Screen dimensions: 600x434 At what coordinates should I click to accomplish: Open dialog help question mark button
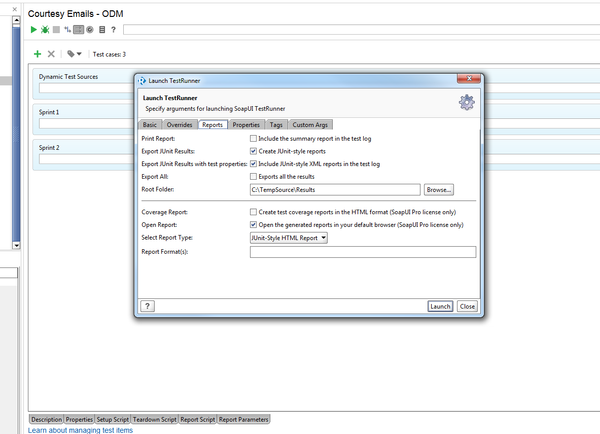point(147,306)
